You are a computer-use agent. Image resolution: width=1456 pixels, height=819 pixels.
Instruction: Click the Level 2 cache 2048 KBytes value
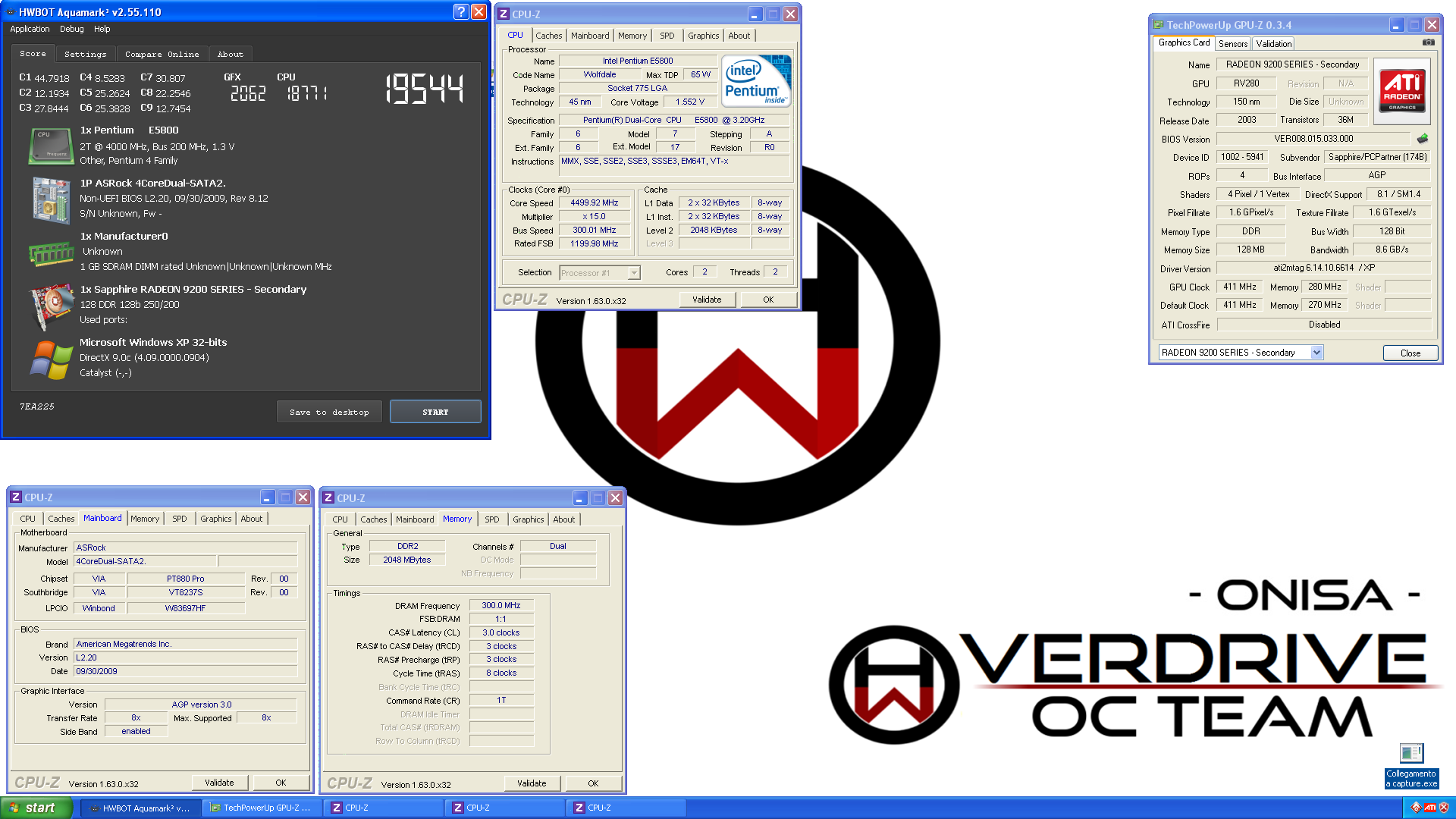[714, 231]
